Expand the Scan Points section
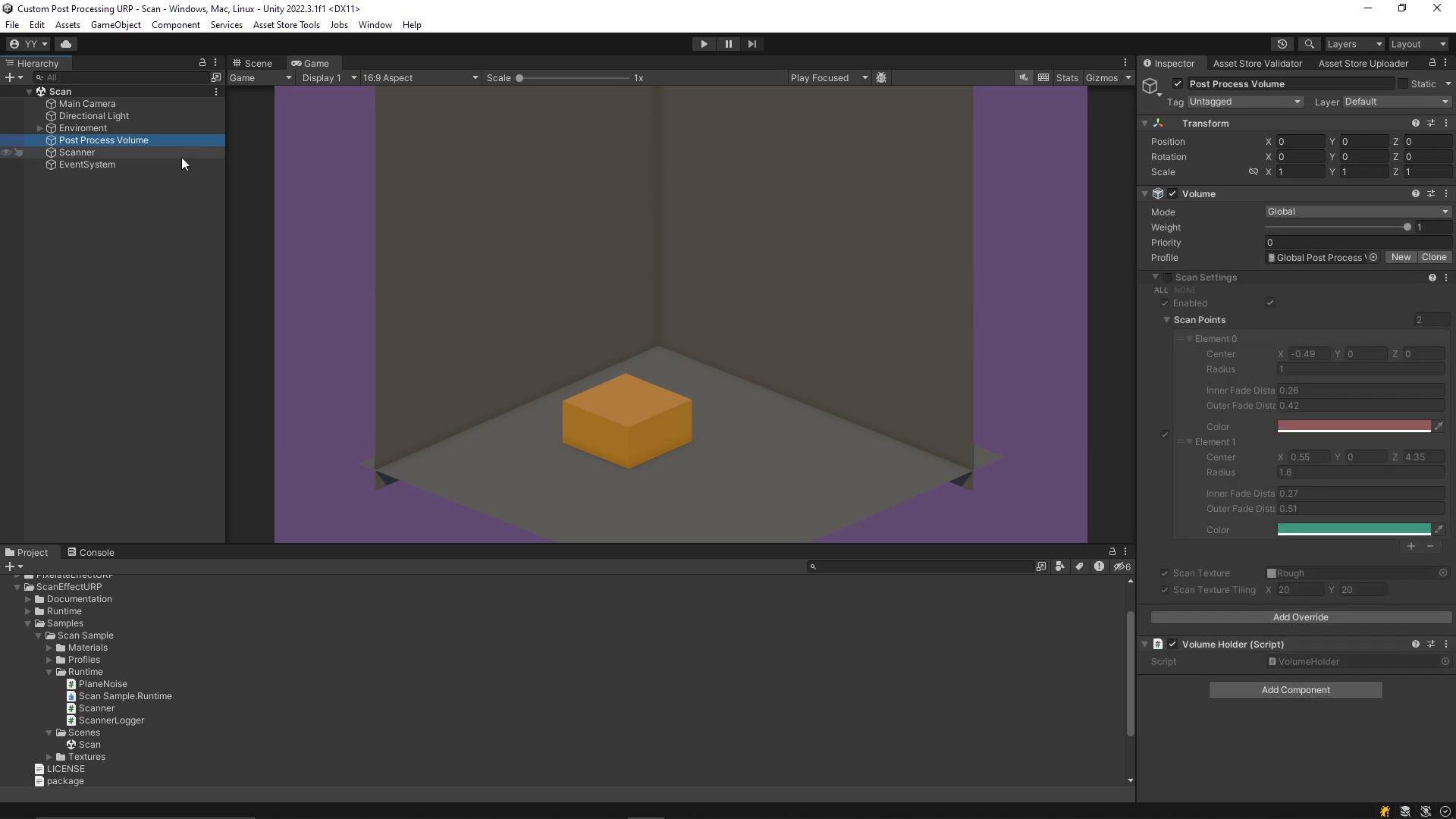This screenshot has width=1456, height=819. click(x=1170, y=319)
